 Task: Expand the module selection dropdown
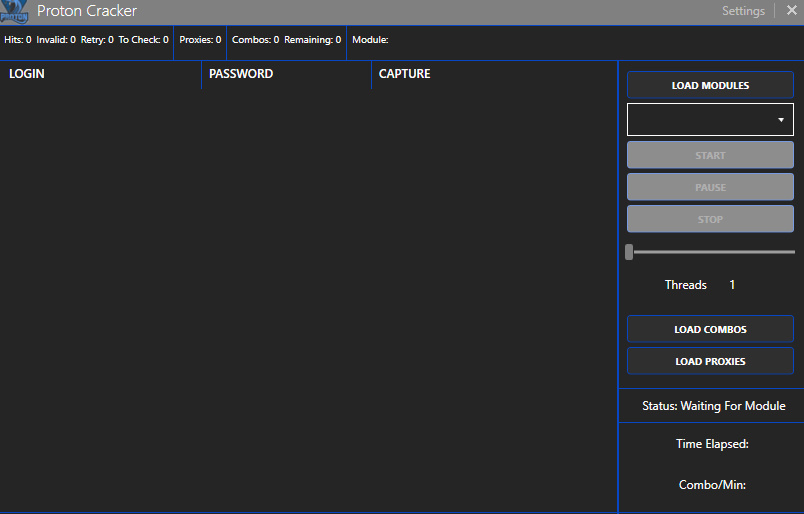pos(710,120)
